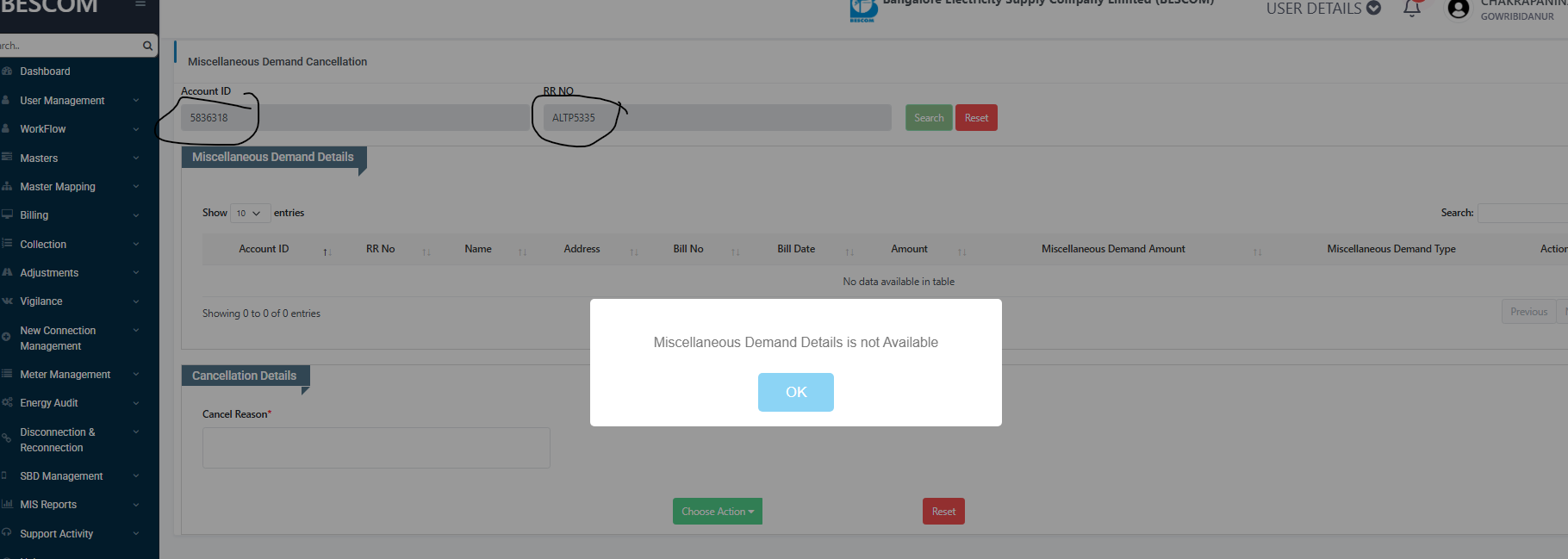Screen dimensions: 1568x559
Task: Open the SBD Management menu
Action: (x=61, y=476)
